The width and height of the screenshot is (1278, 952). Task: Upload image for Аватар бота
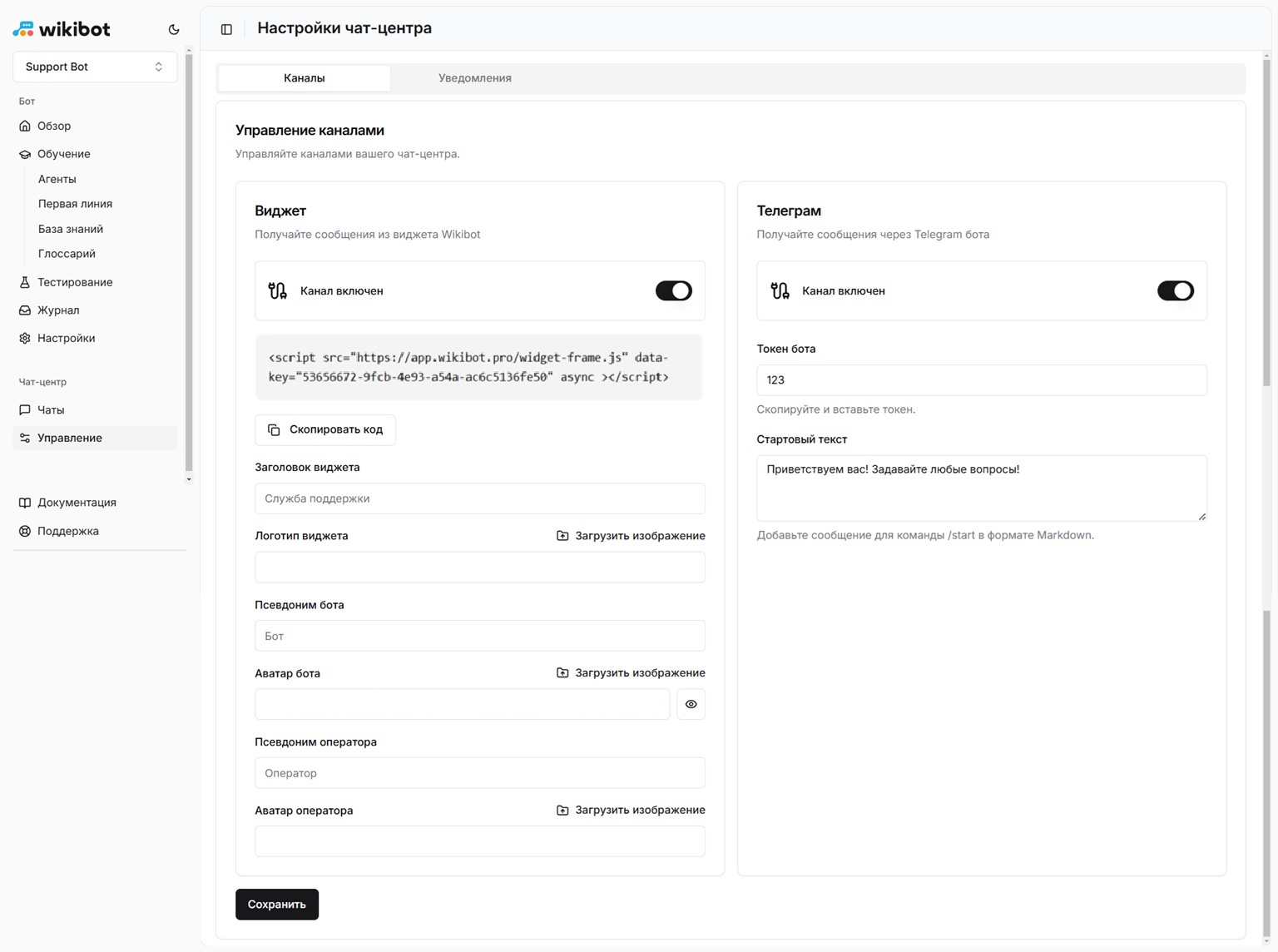pos(631,672)
